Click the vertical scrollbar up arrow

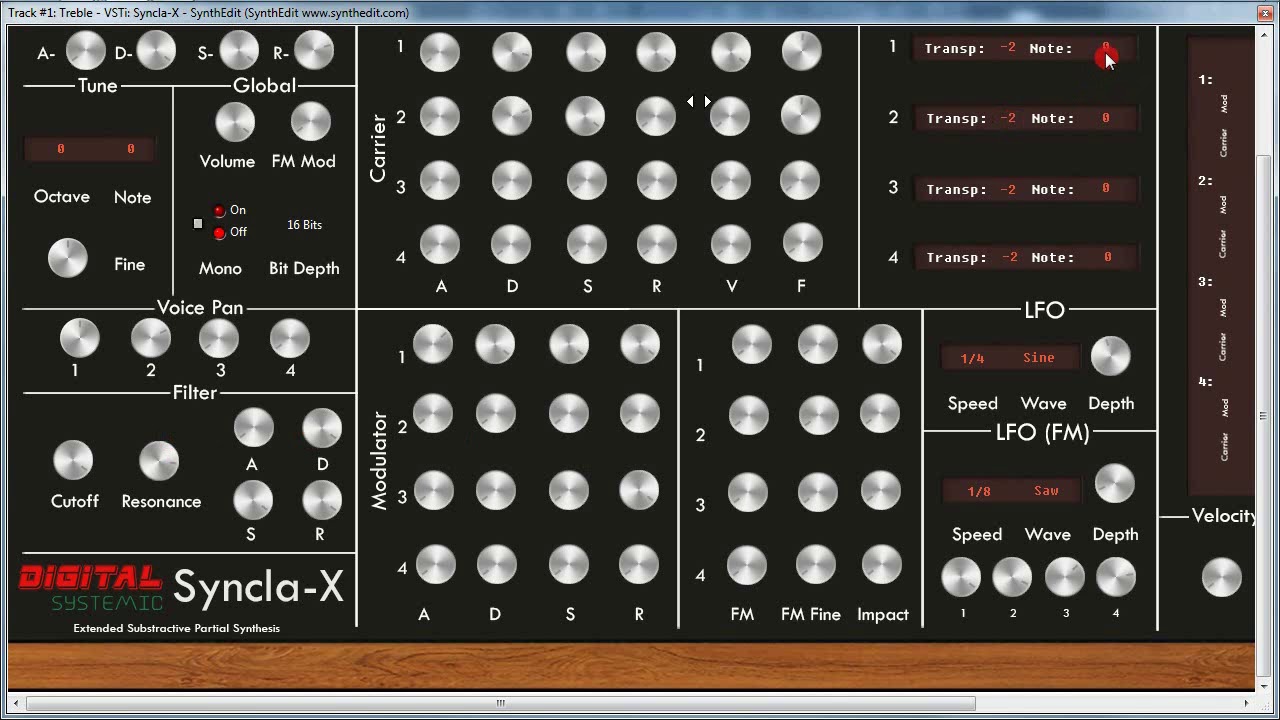[x=1266, y=35]
